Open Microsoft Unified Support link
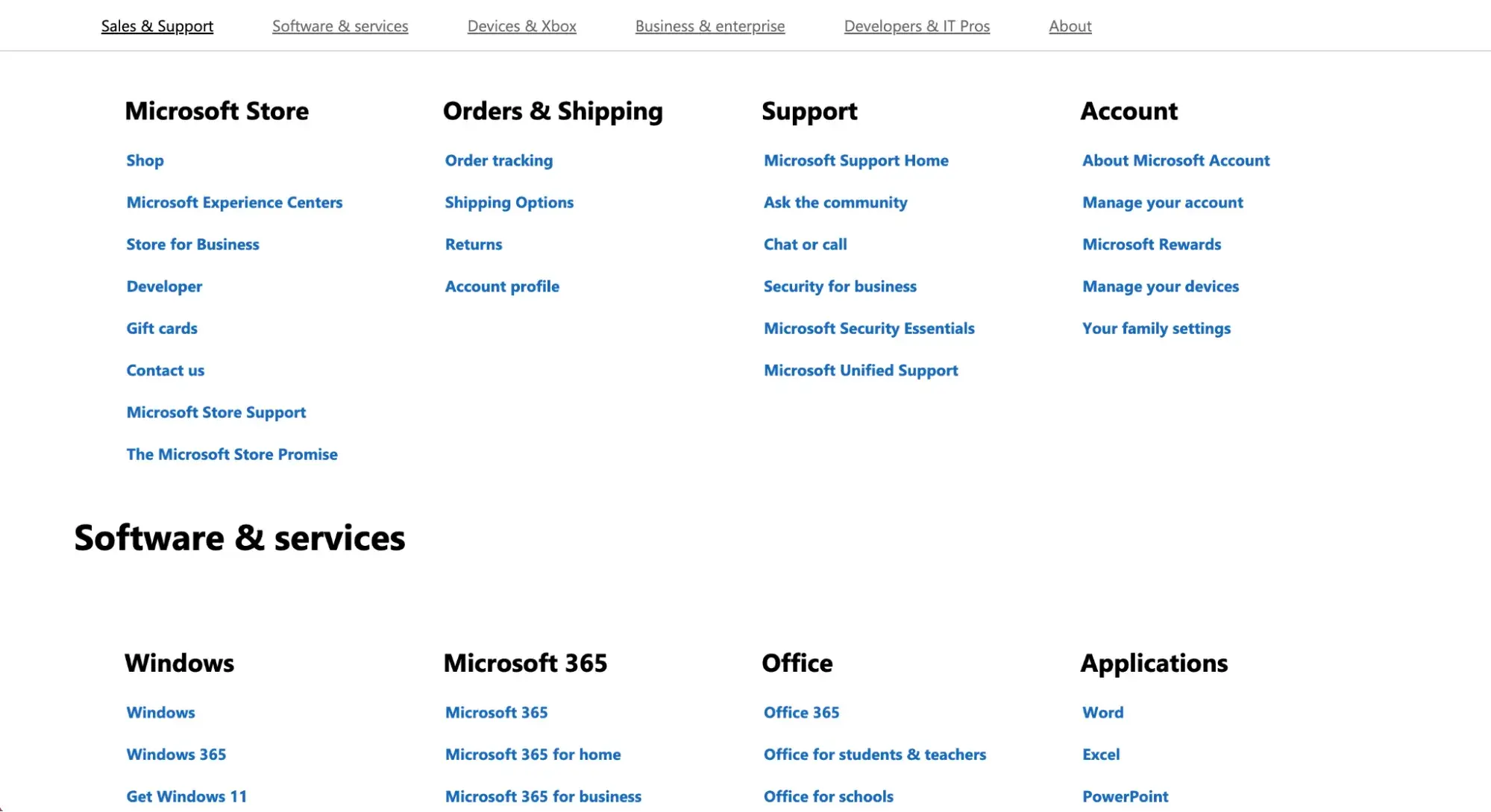 point(861,370)
